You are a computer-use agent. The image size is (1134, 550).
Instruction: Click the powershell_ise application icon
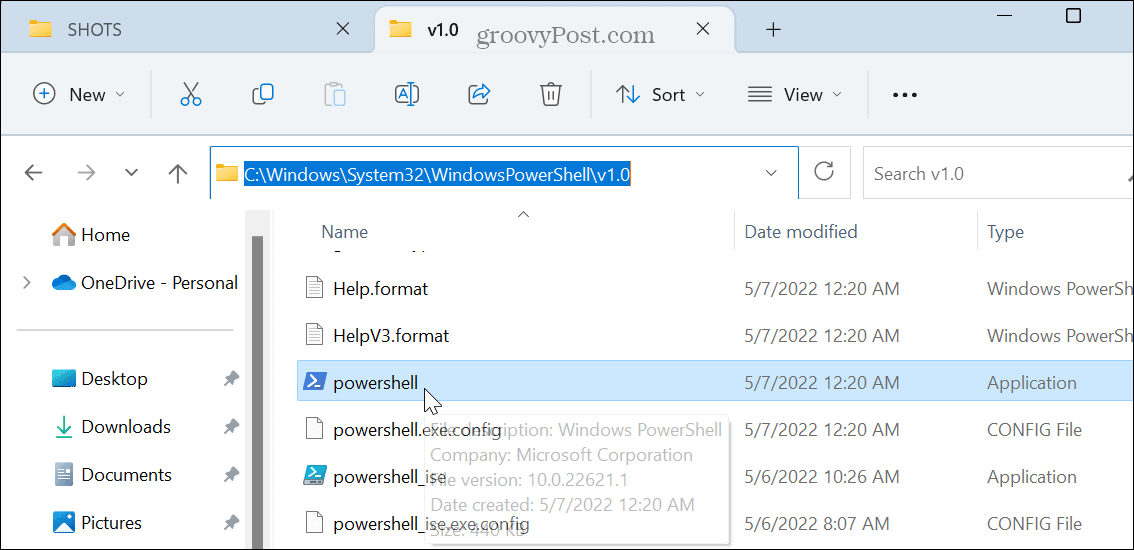click(314, 476)
